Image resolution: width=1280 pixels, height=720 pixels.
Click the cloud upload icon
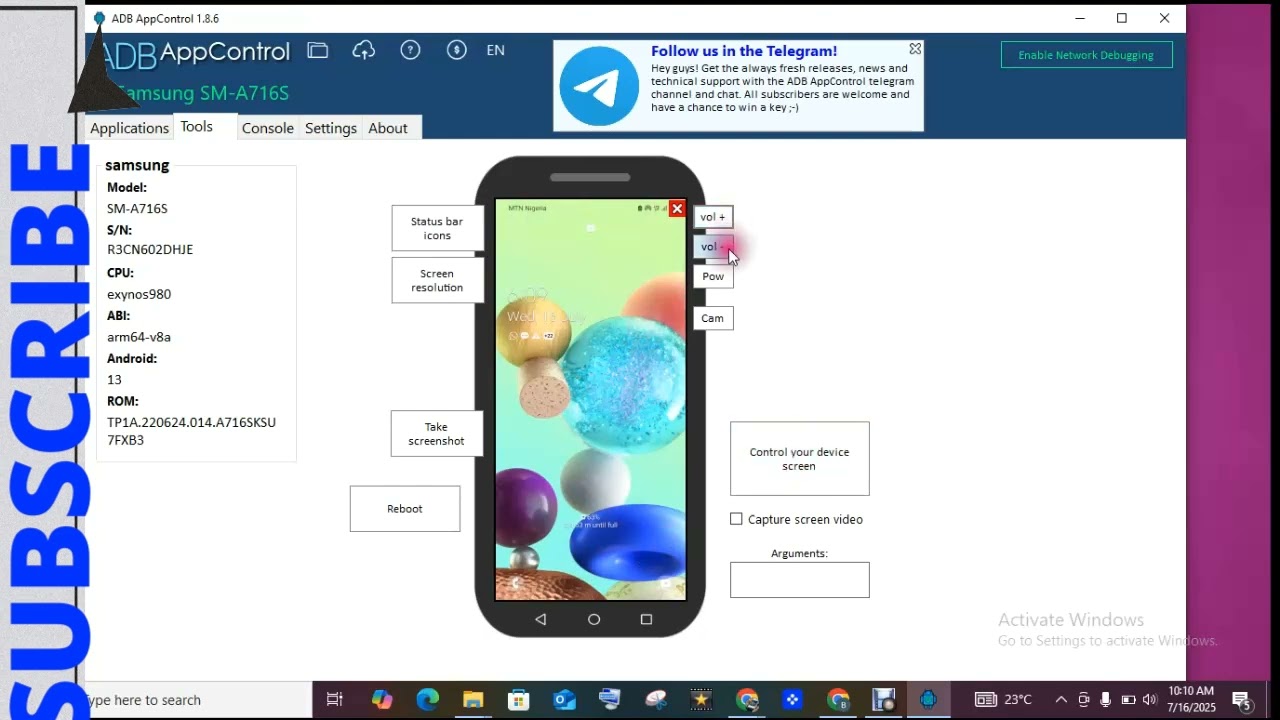coord(364,50)
